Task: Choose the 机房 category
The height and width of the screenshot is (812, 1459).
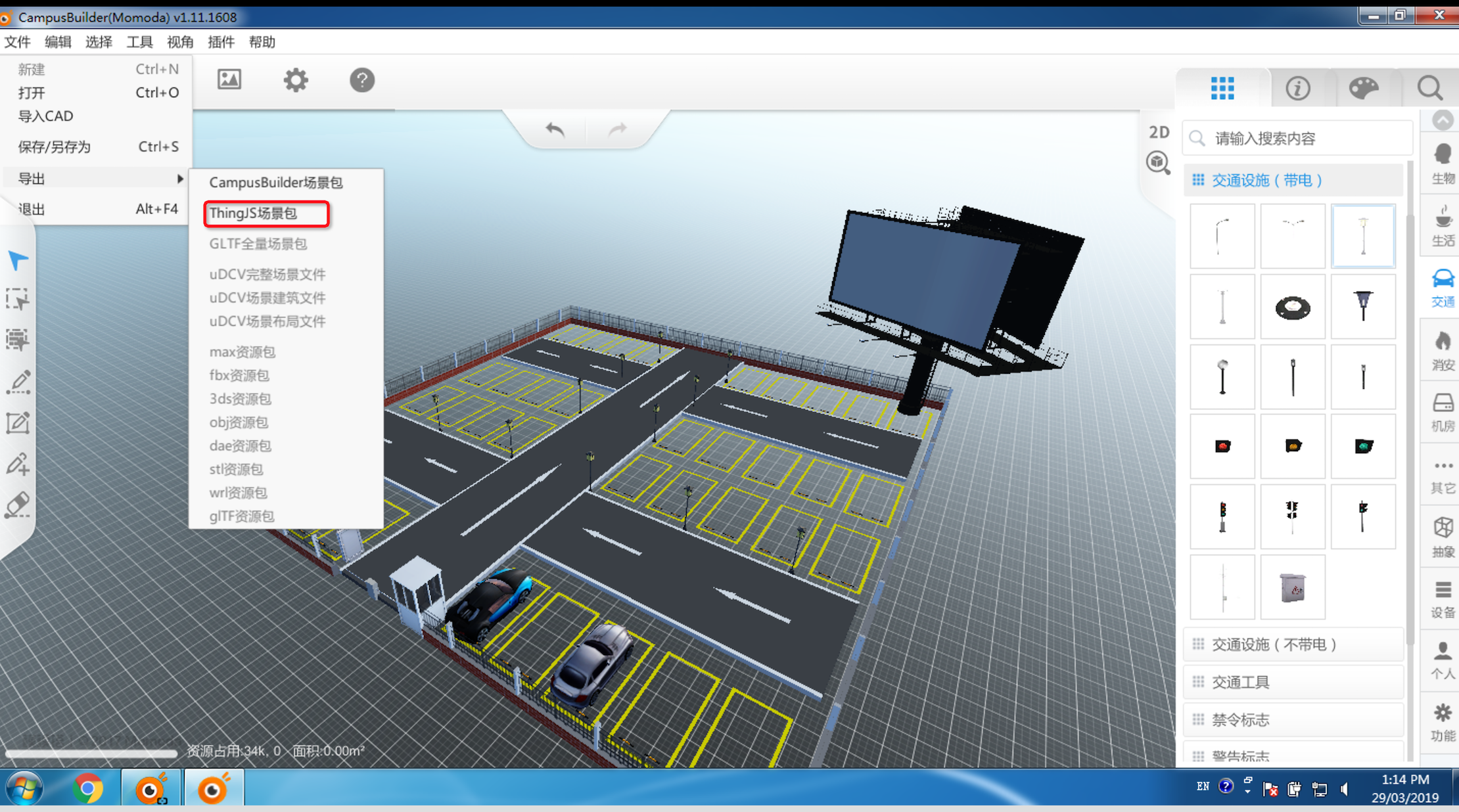Action: click(x=1443, y=413)
